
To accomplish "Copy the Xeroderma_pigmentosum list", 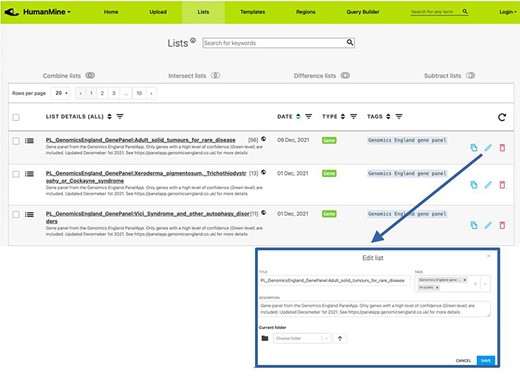I will pos(474,185).
